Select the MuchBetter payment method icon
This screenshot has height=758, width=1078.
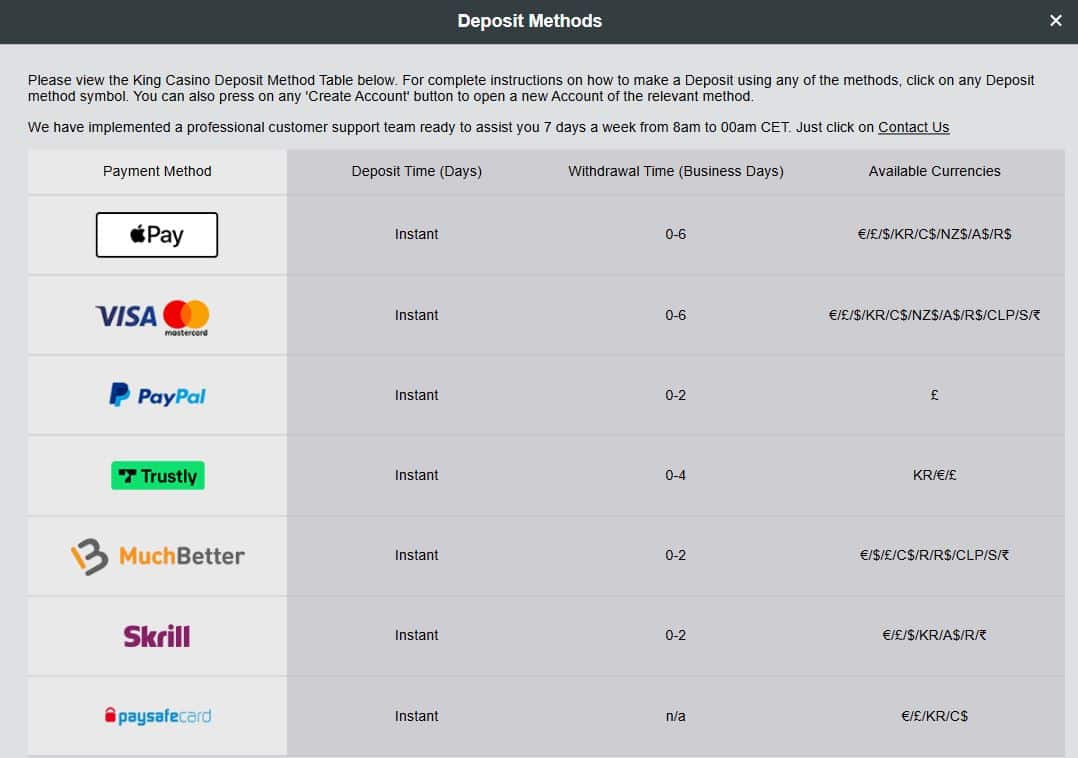click(157, 555)
